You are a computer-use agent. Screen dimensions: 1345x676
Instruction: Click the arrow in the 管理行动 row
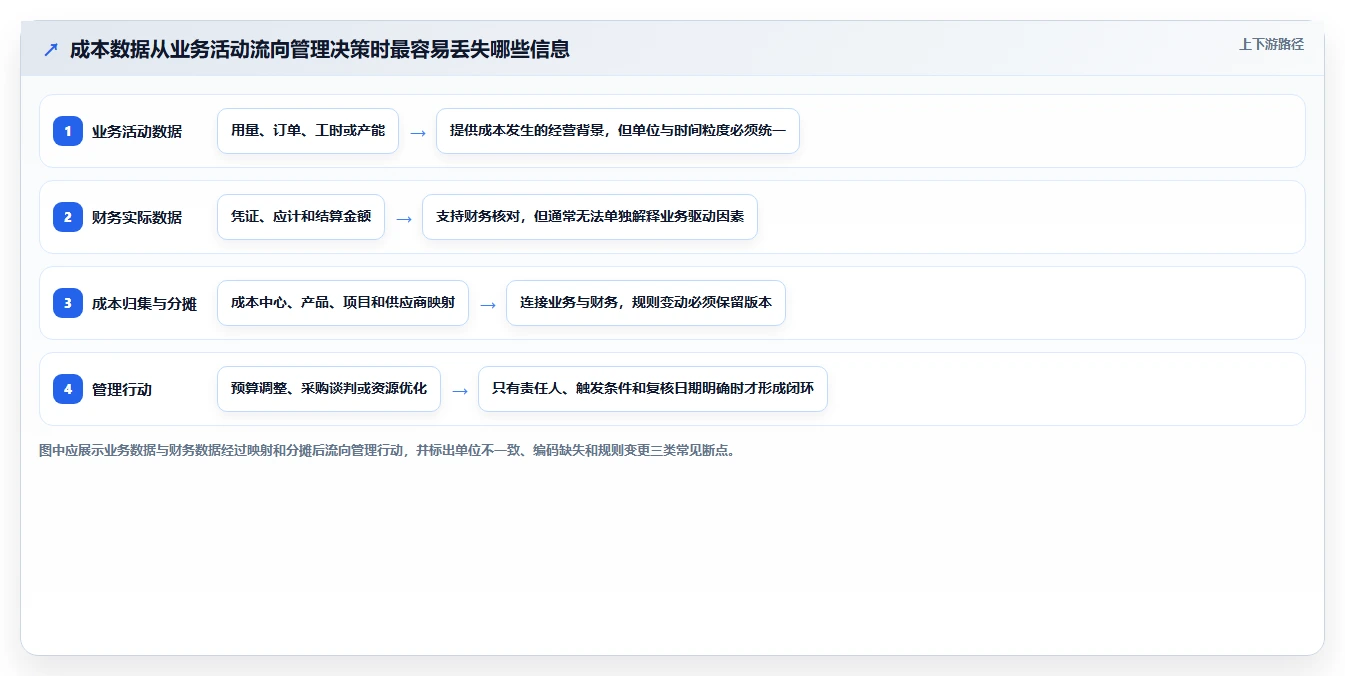[460, 390]
